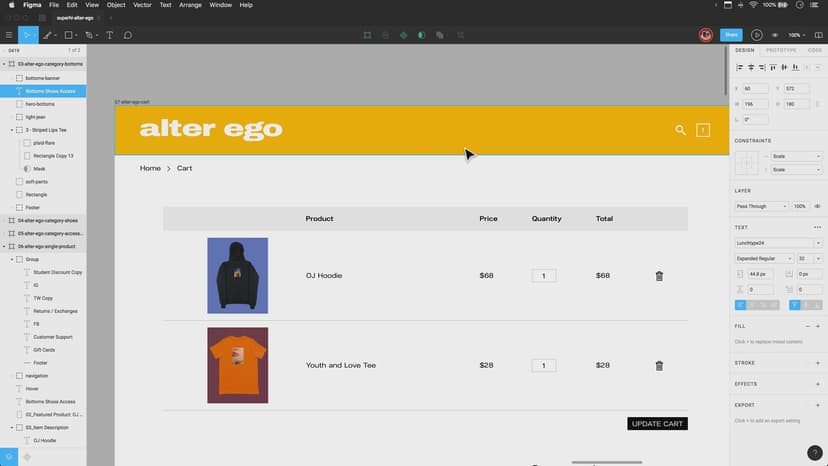Open the hamburger main menu
This screenshot has width=828, height=466.
click(9, 35)
